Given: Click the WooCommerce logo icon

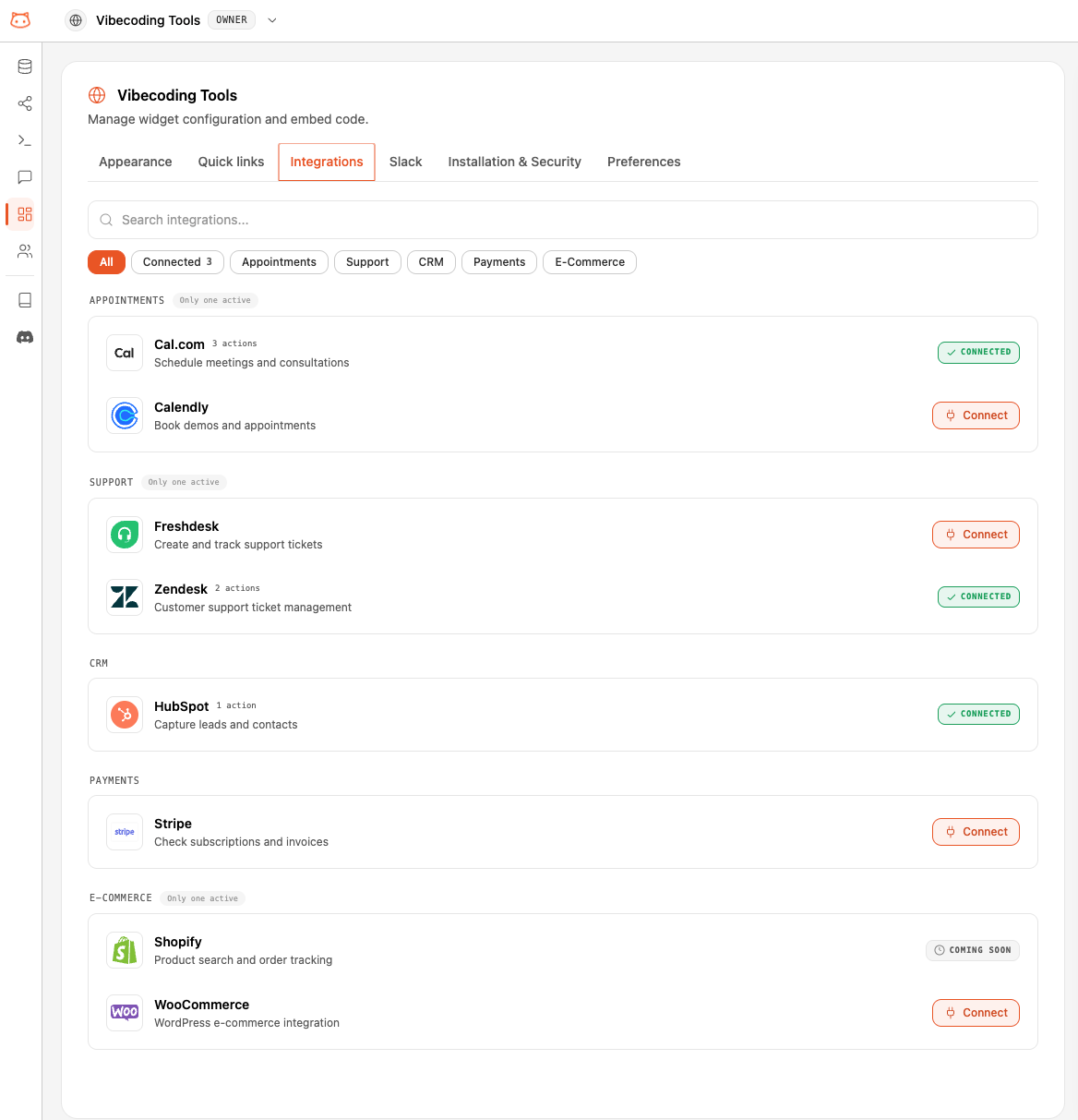Looking at the screenshot, I should pos(125,1013).
